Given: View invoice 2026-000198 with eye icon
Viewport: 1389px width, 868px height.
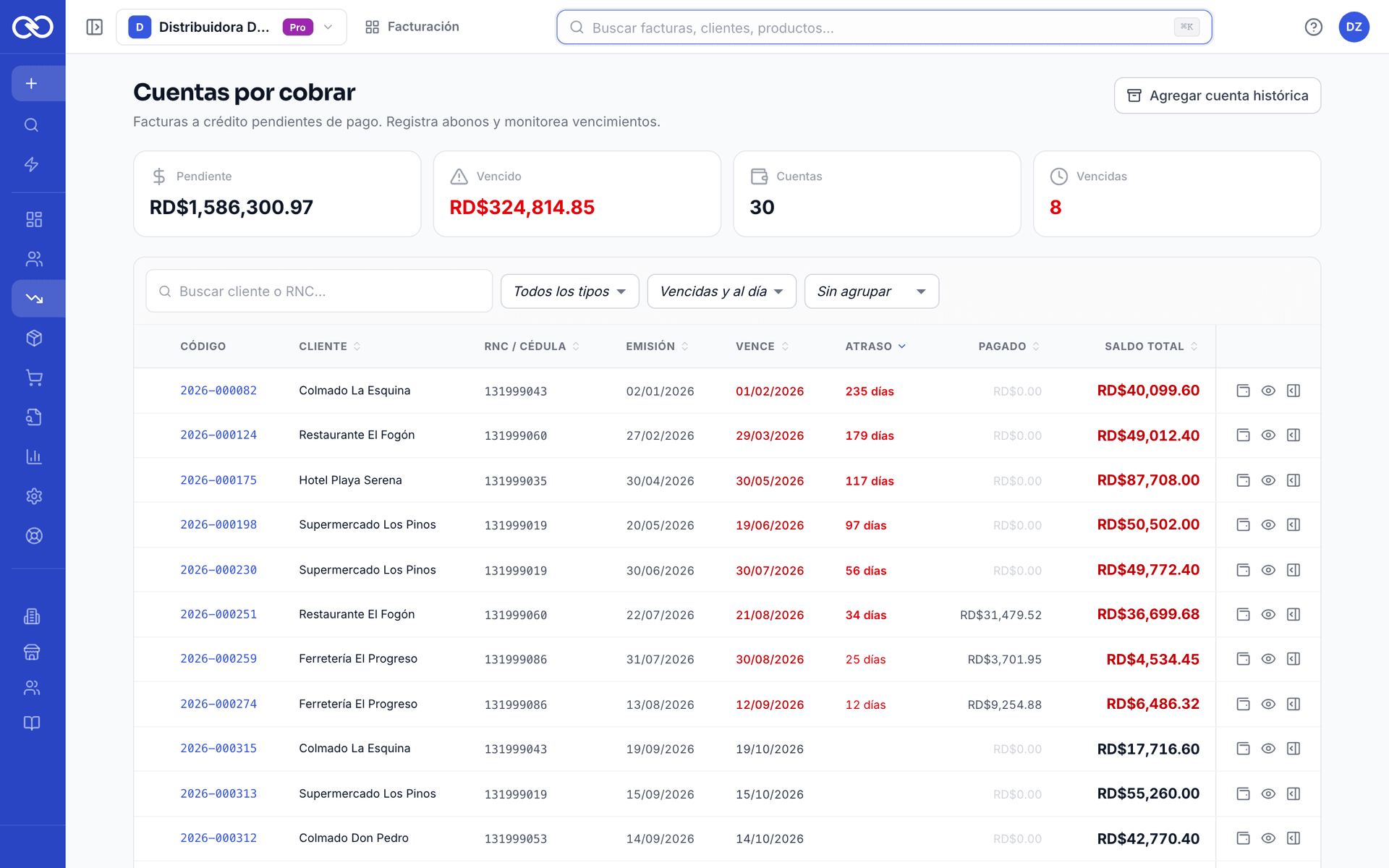Looking at the screenshot, I should 1268,524.
